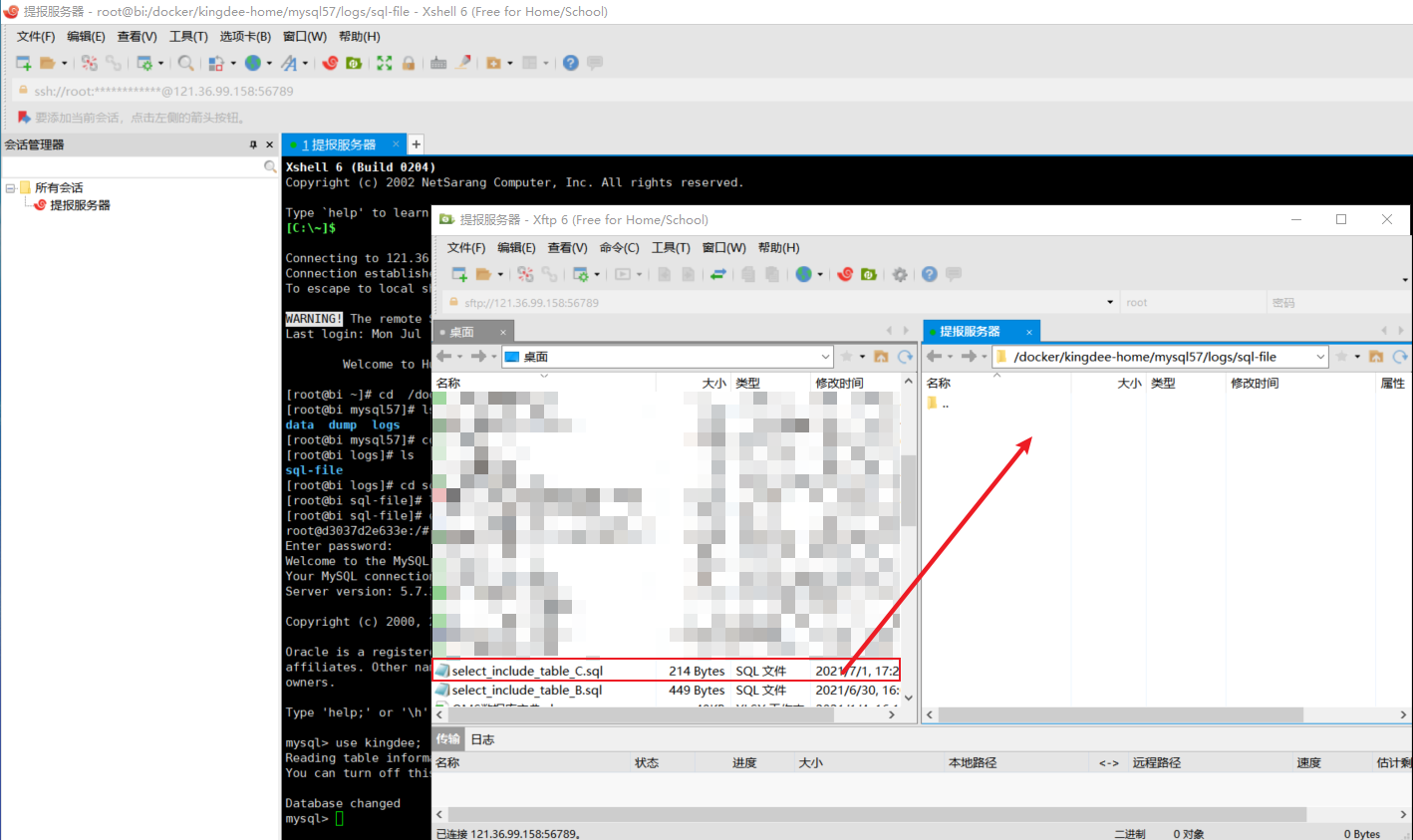
Task: Pin the 会话管理器 panel
Action: coord(253,144)
